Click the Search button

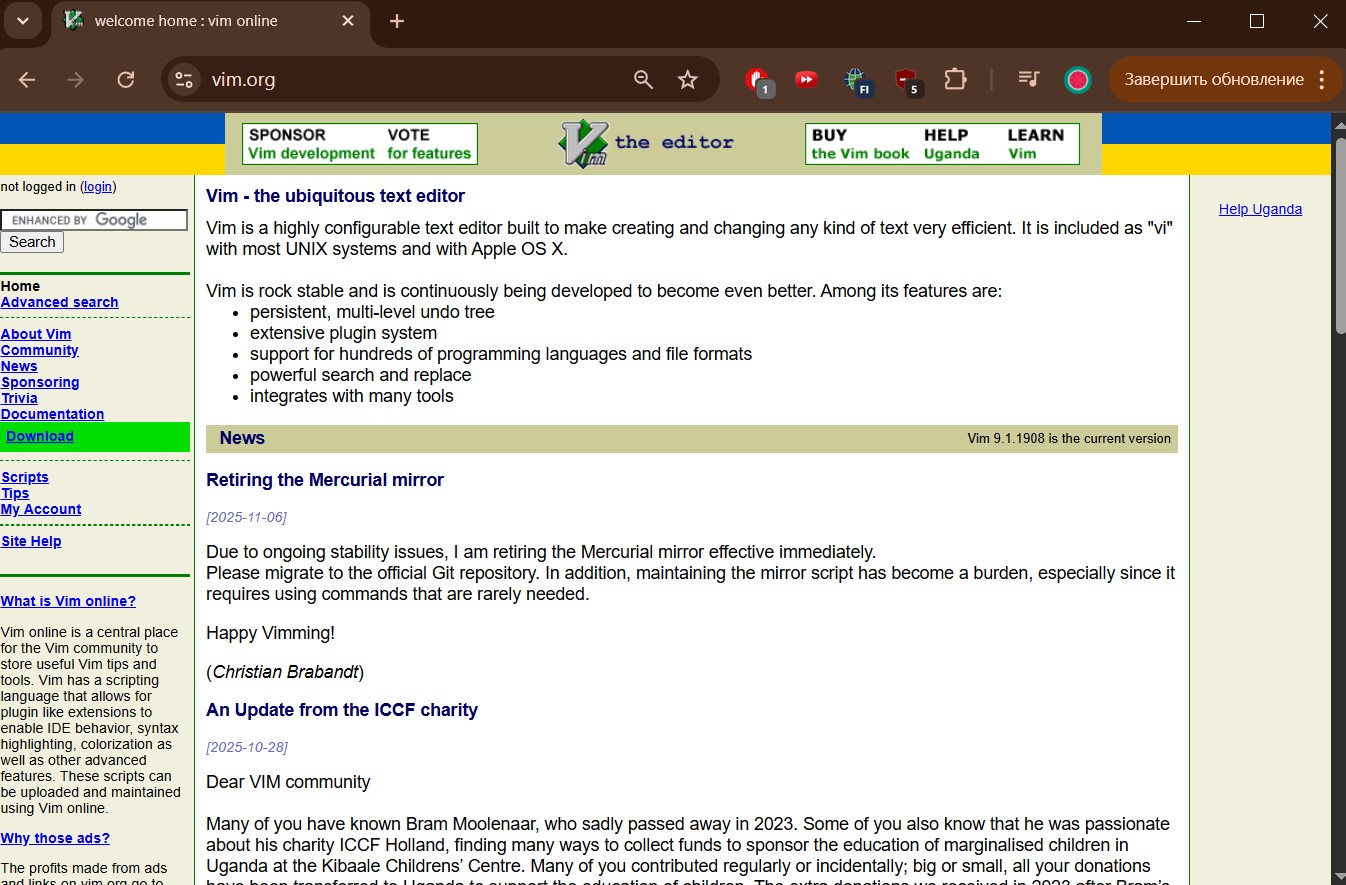pos(32,242)
